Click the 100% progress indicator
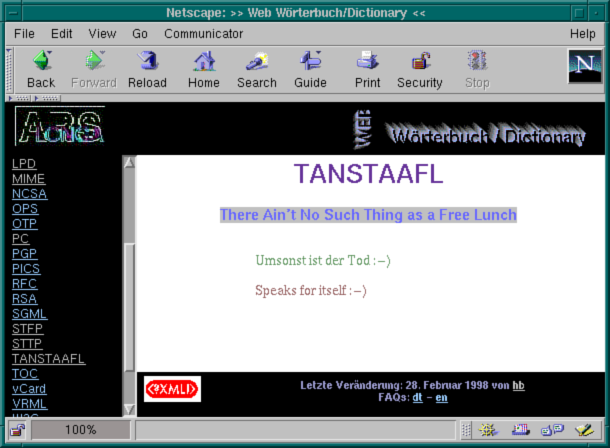The width and height of the screenshot is (610, 448). pos(81,430)
